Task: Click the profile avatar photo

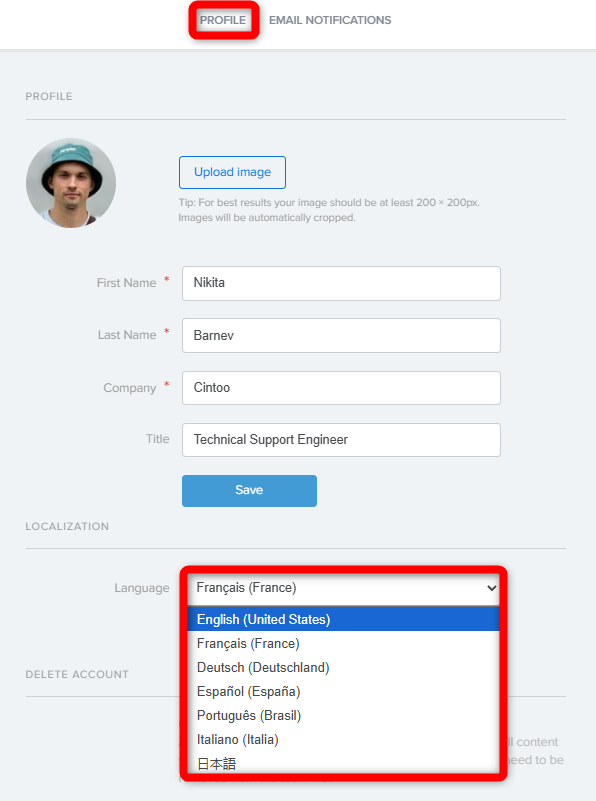Action: 71,182
